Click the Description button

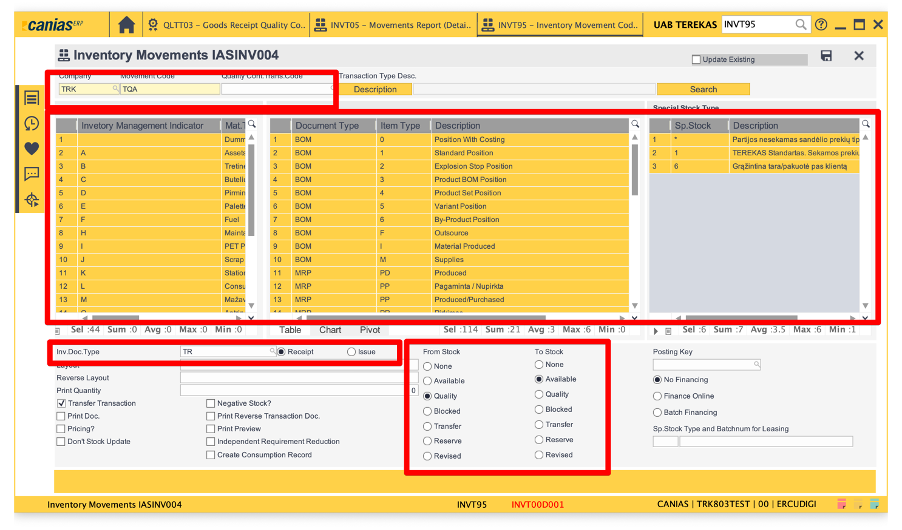375,89
